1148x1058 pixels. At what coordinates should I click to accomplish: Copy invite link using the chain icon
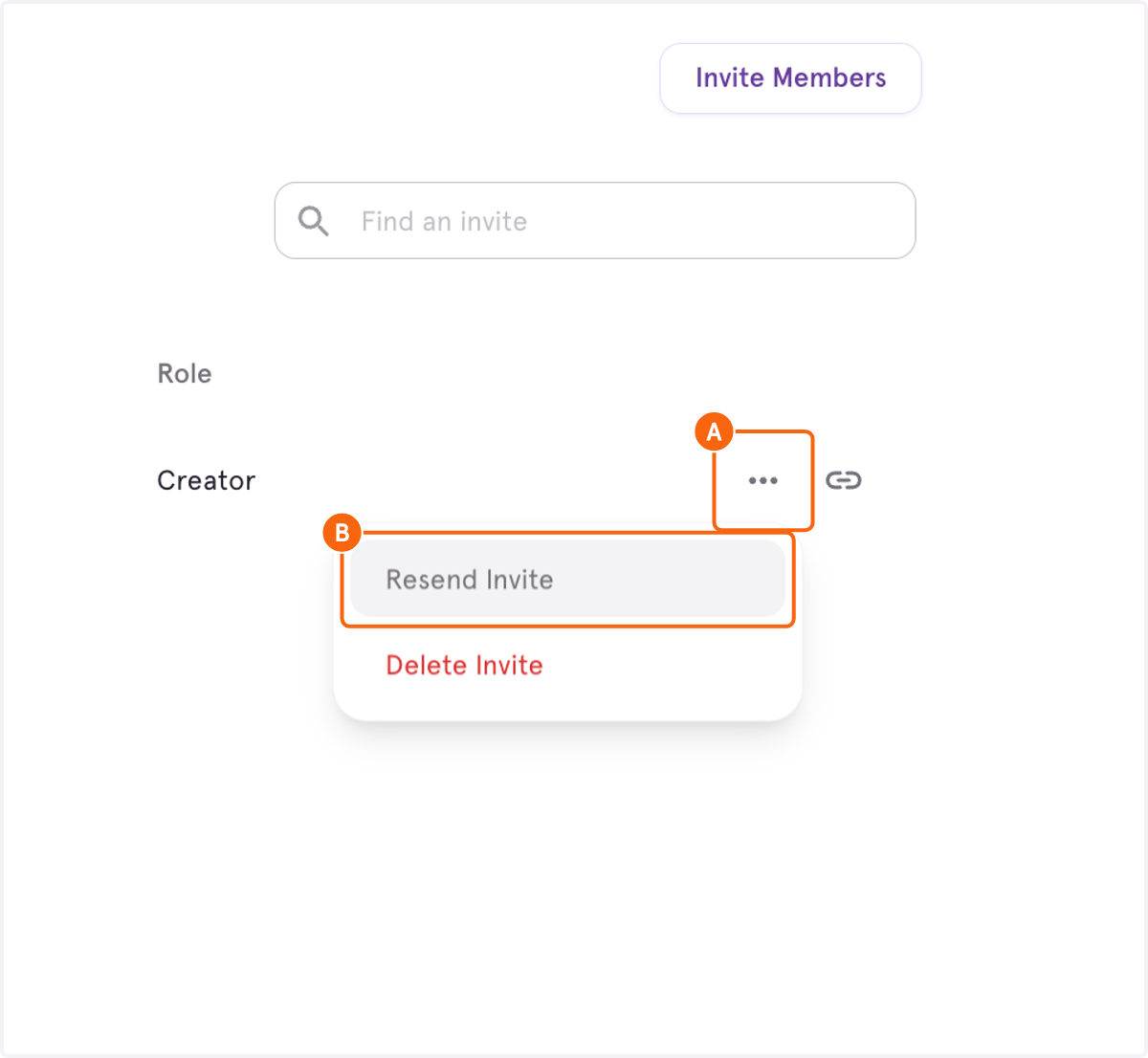pos(844,480)
